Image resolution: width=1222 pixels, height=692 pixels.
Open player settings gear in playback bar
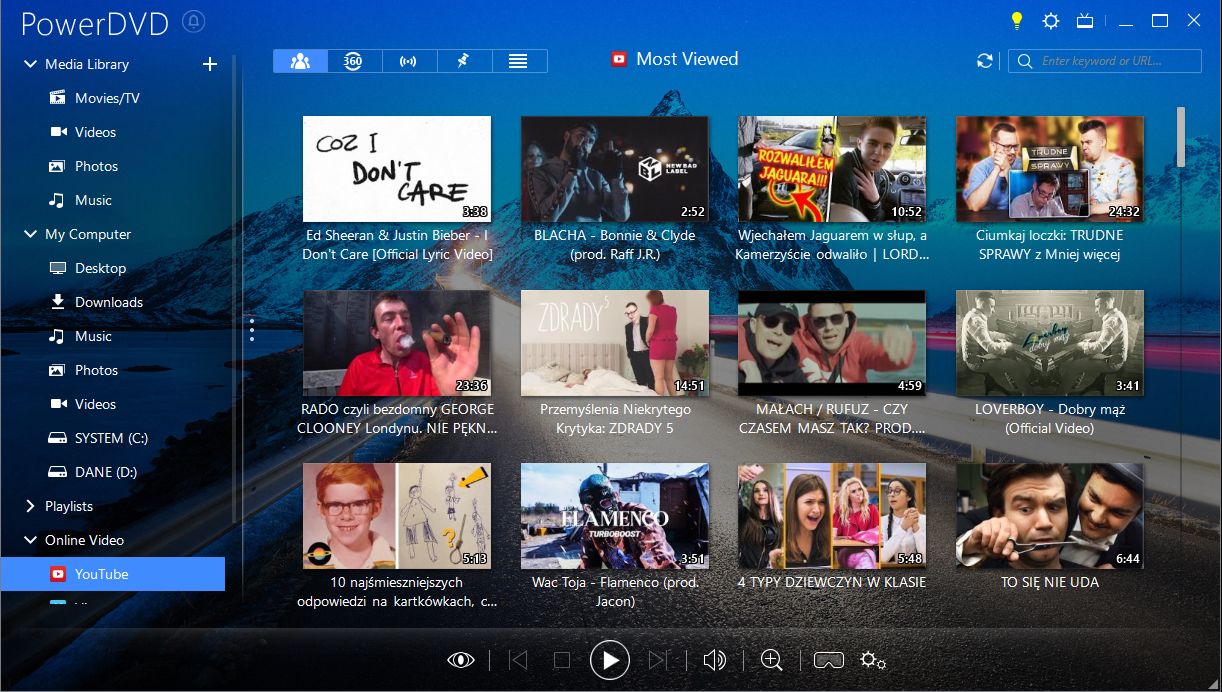[x=873, y=660]
